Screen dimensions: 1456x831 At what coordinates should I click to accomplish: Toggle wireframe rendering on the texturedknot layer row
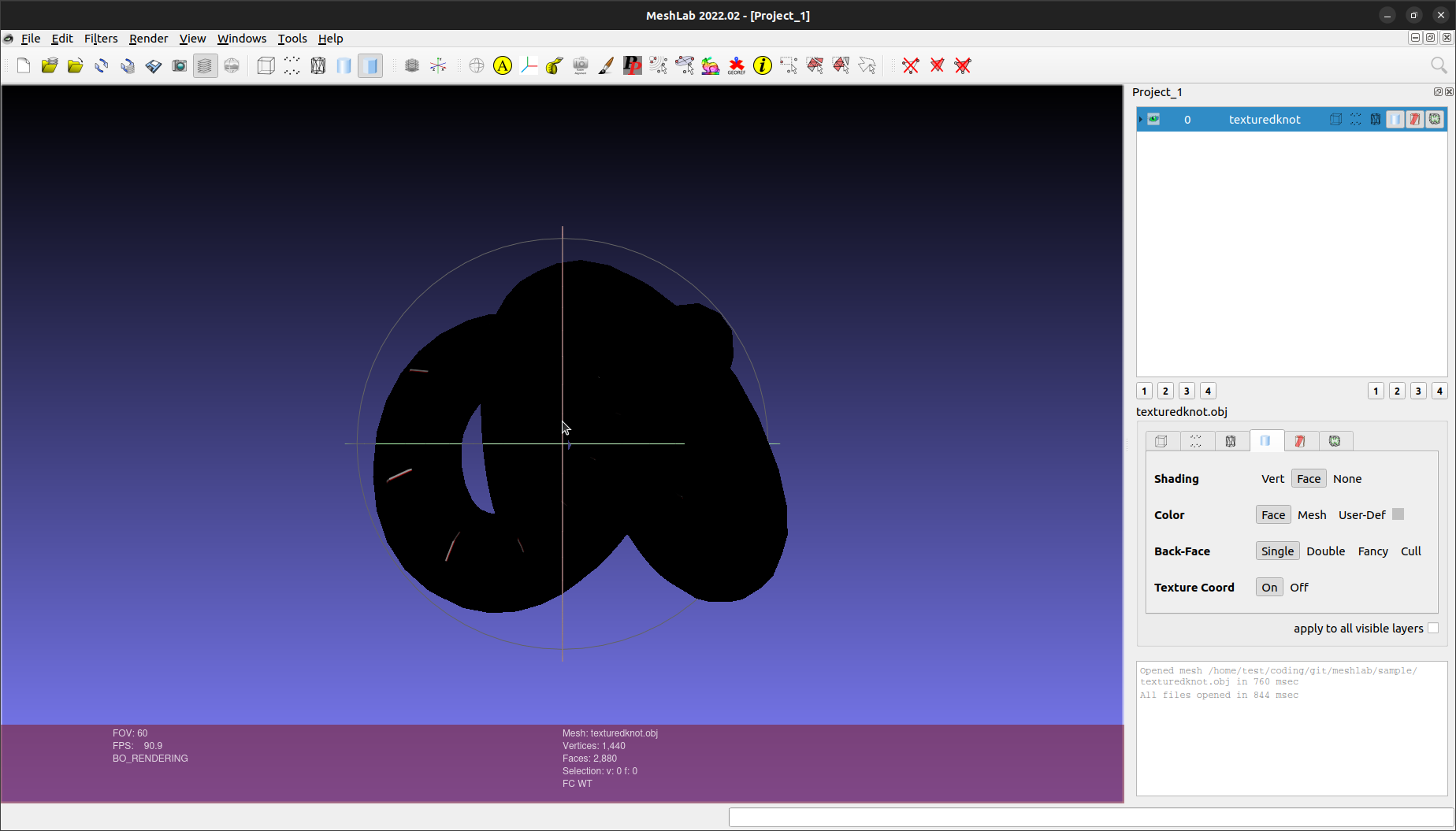tap(1376, 119)
